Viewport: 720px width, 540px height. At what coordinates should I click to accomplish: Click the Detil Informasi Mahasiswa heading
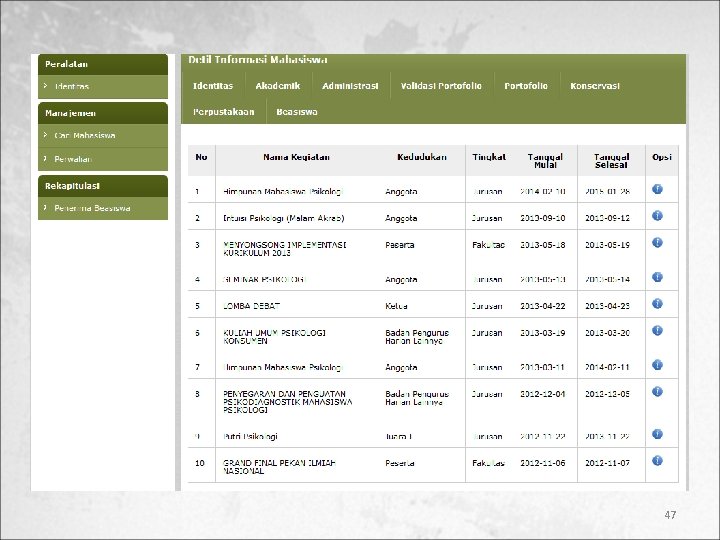point(258,60)
